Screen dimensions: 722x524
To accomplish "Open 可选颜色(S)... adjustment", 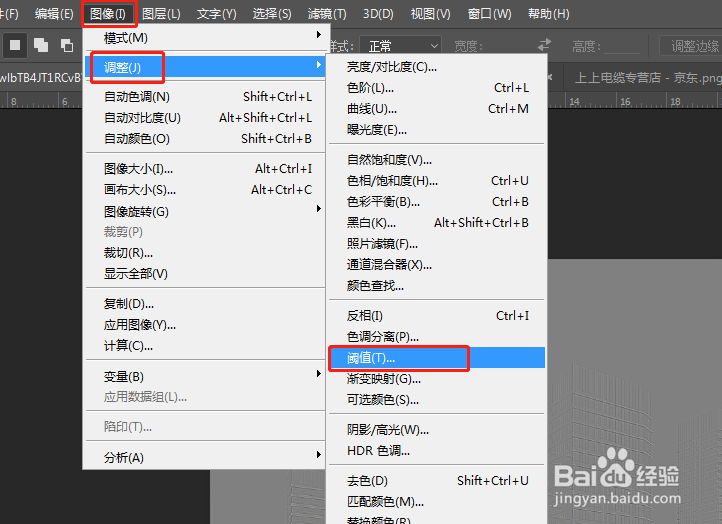I will click(437, 400).
